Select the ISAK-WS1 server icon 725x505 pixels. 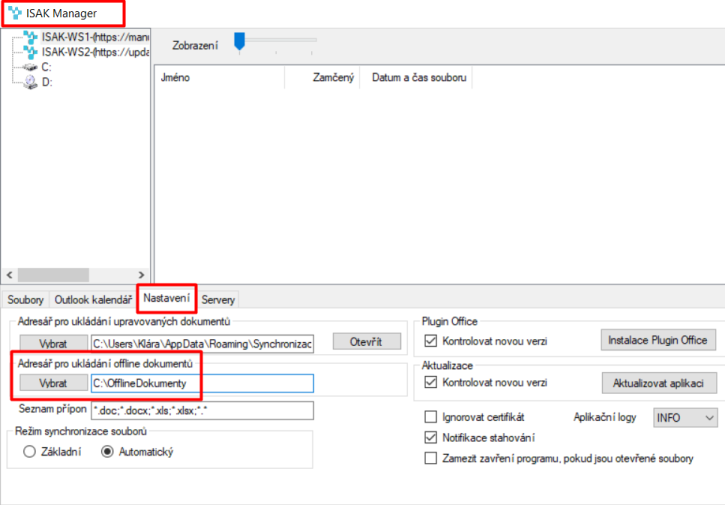31,37
